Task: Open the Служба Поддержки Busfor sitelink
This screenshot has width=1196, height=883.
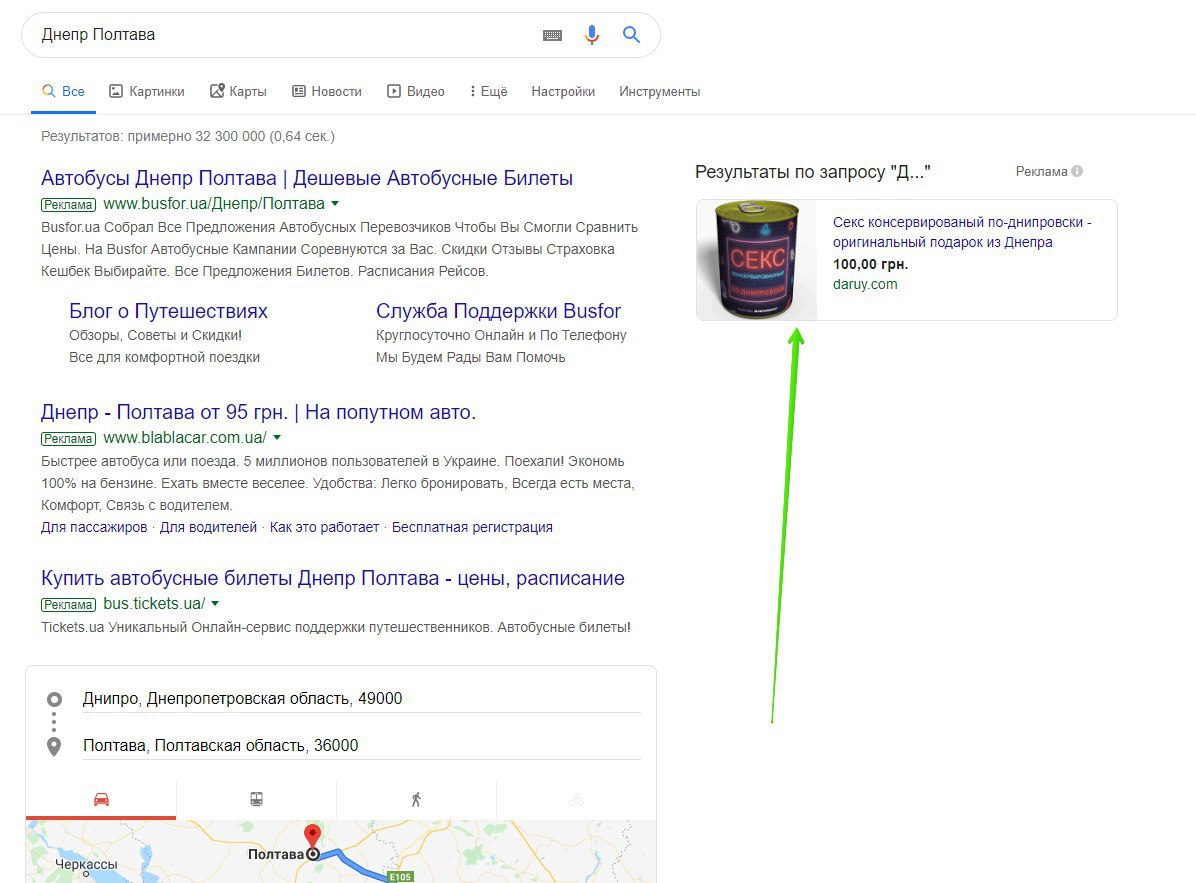Action: click(x=498, y=311)
